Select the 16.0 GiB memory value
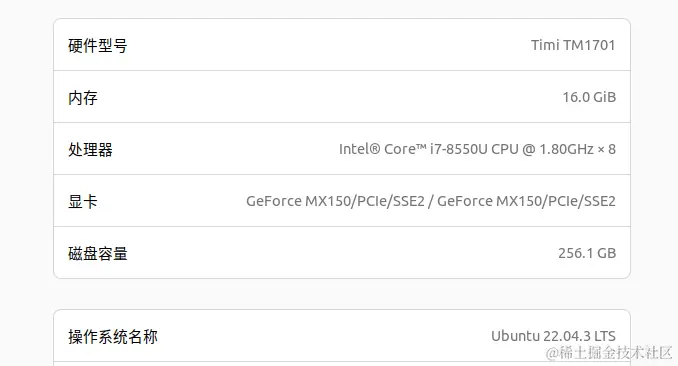Screen dimensions: 678x366 click(589, 97)
